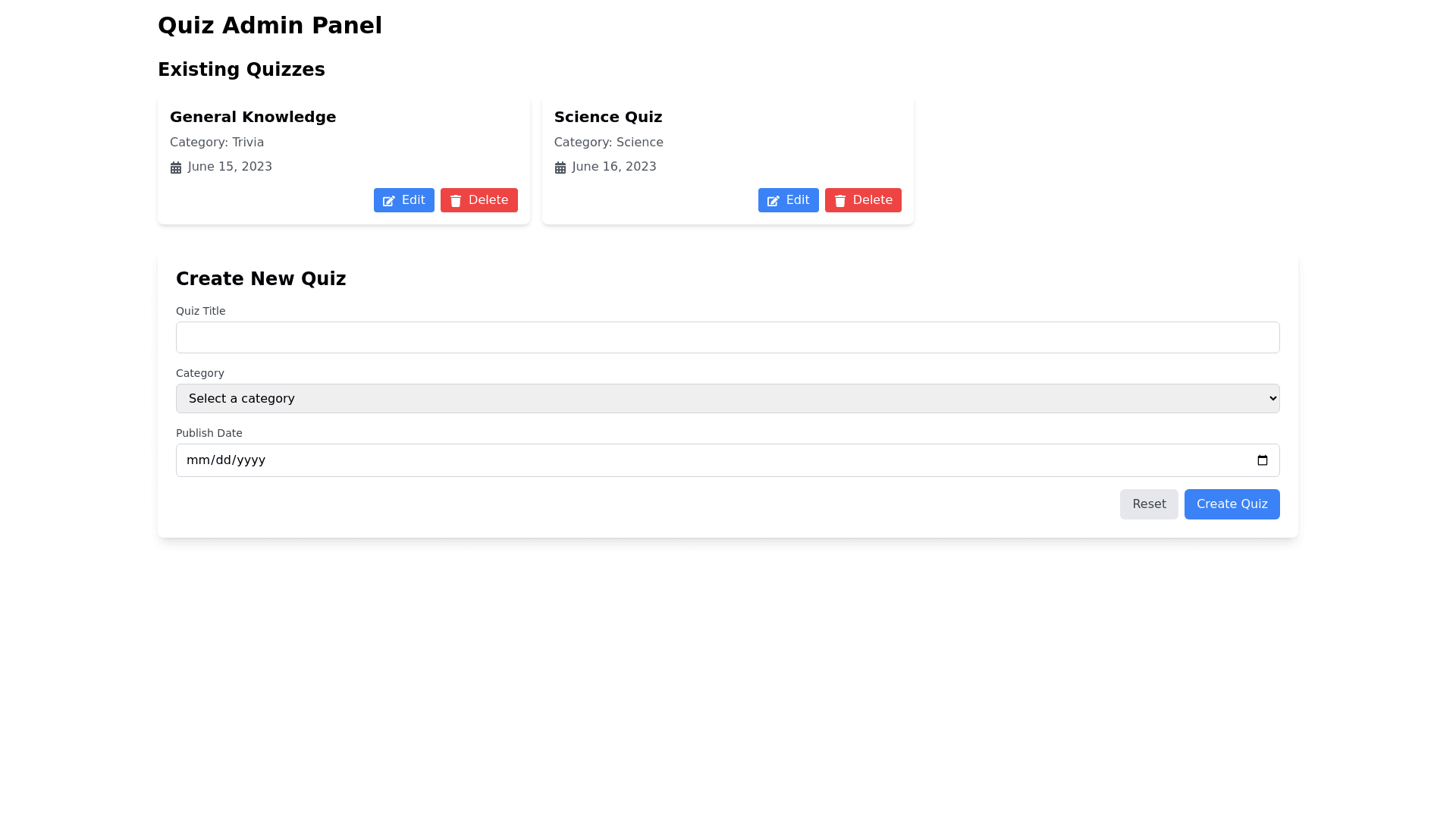Click the trash icon on Science Quiz's Delete button
This screenshot has width=1456, height=819.
click(840, 201)
